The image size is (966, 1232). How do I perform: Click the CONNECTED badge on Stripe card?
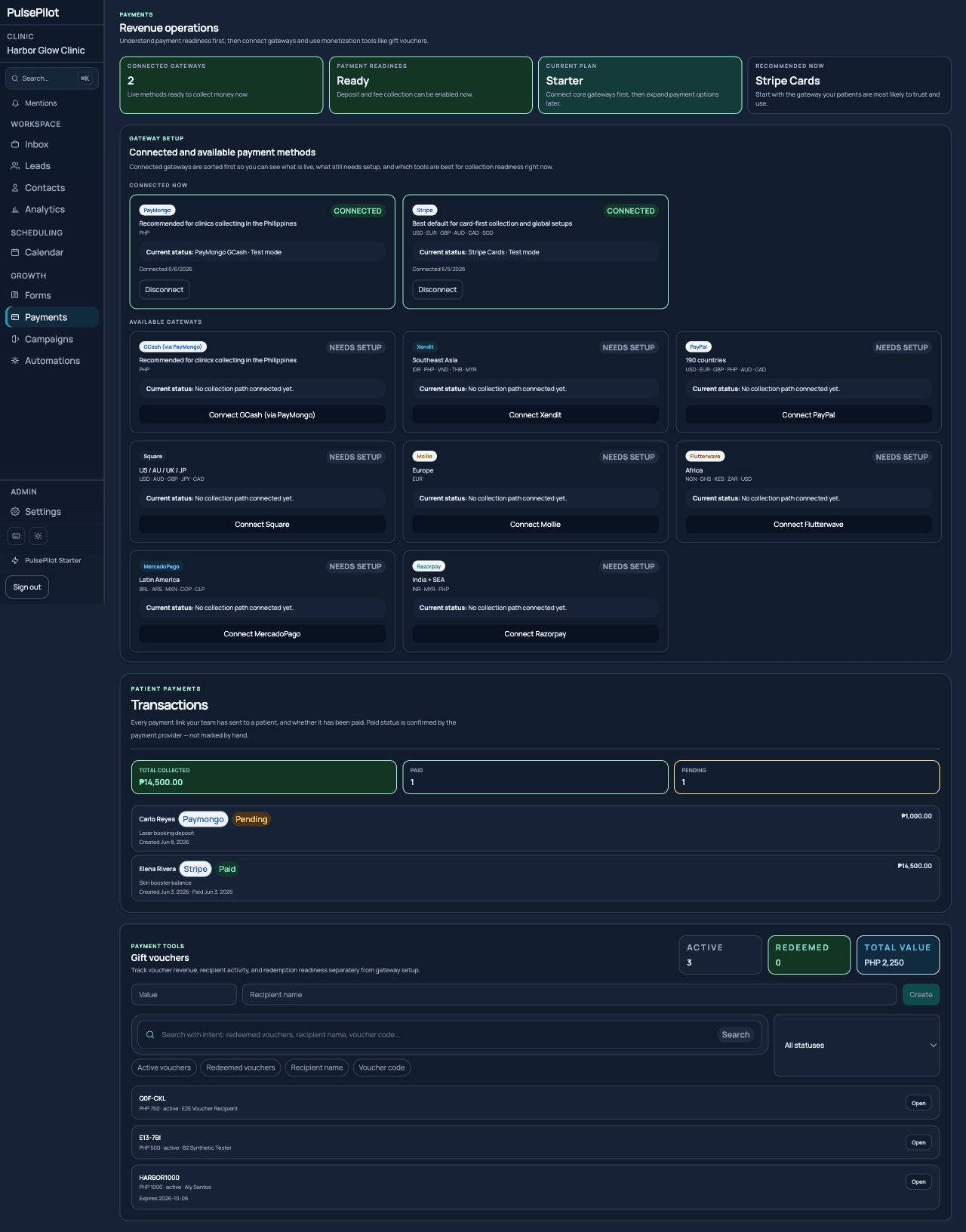[x=631, y=211]
